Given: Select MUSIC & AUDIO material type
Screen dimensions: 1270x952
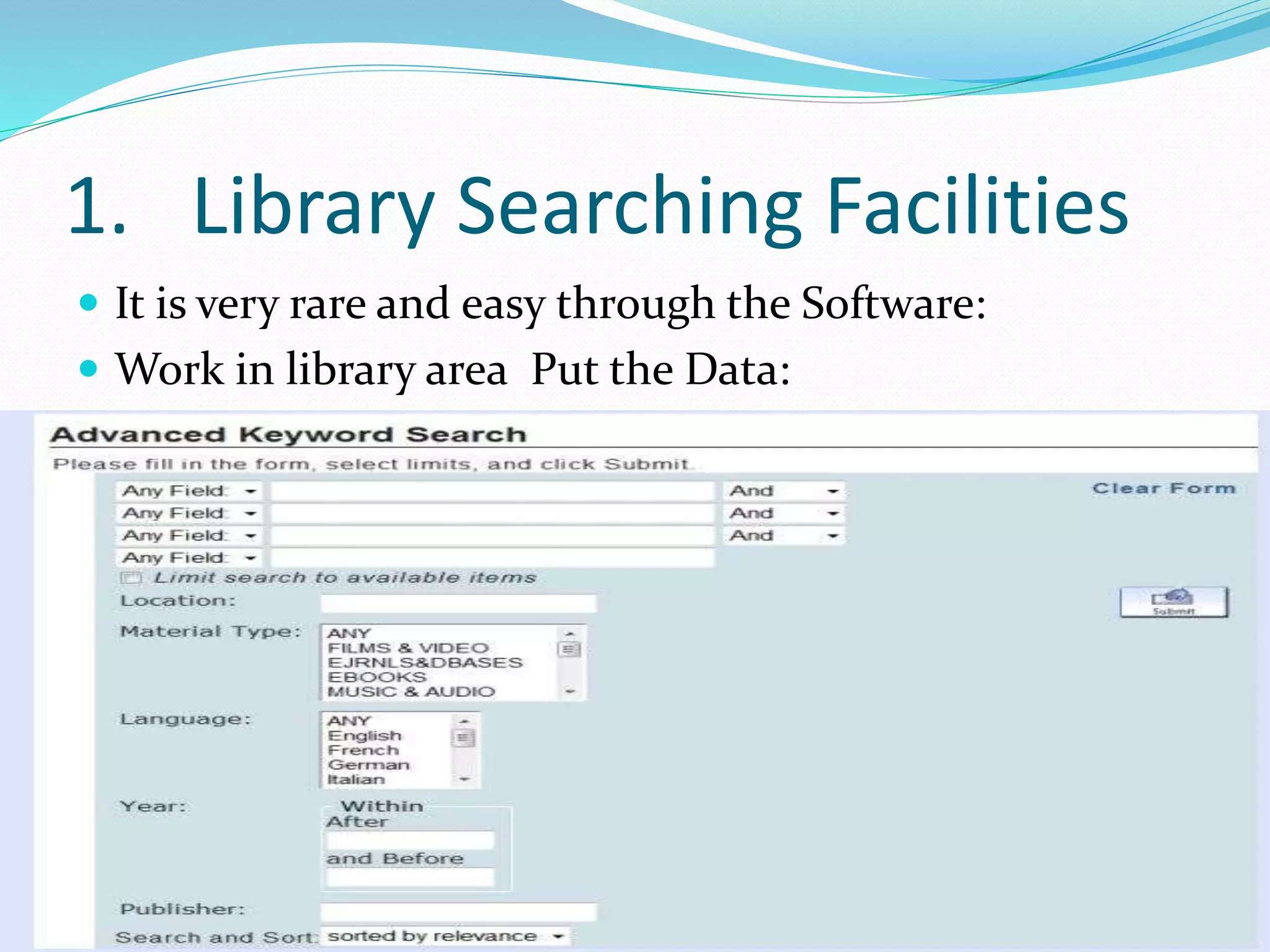Looking at the screenshot, I should [x=411, y=692].
